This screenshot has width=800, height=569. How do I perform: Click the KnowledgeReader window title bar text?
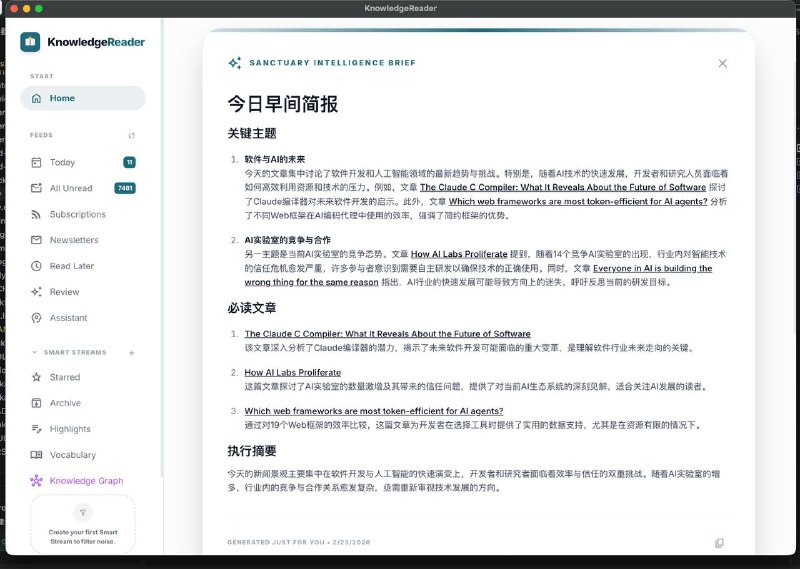click(401, 8)
